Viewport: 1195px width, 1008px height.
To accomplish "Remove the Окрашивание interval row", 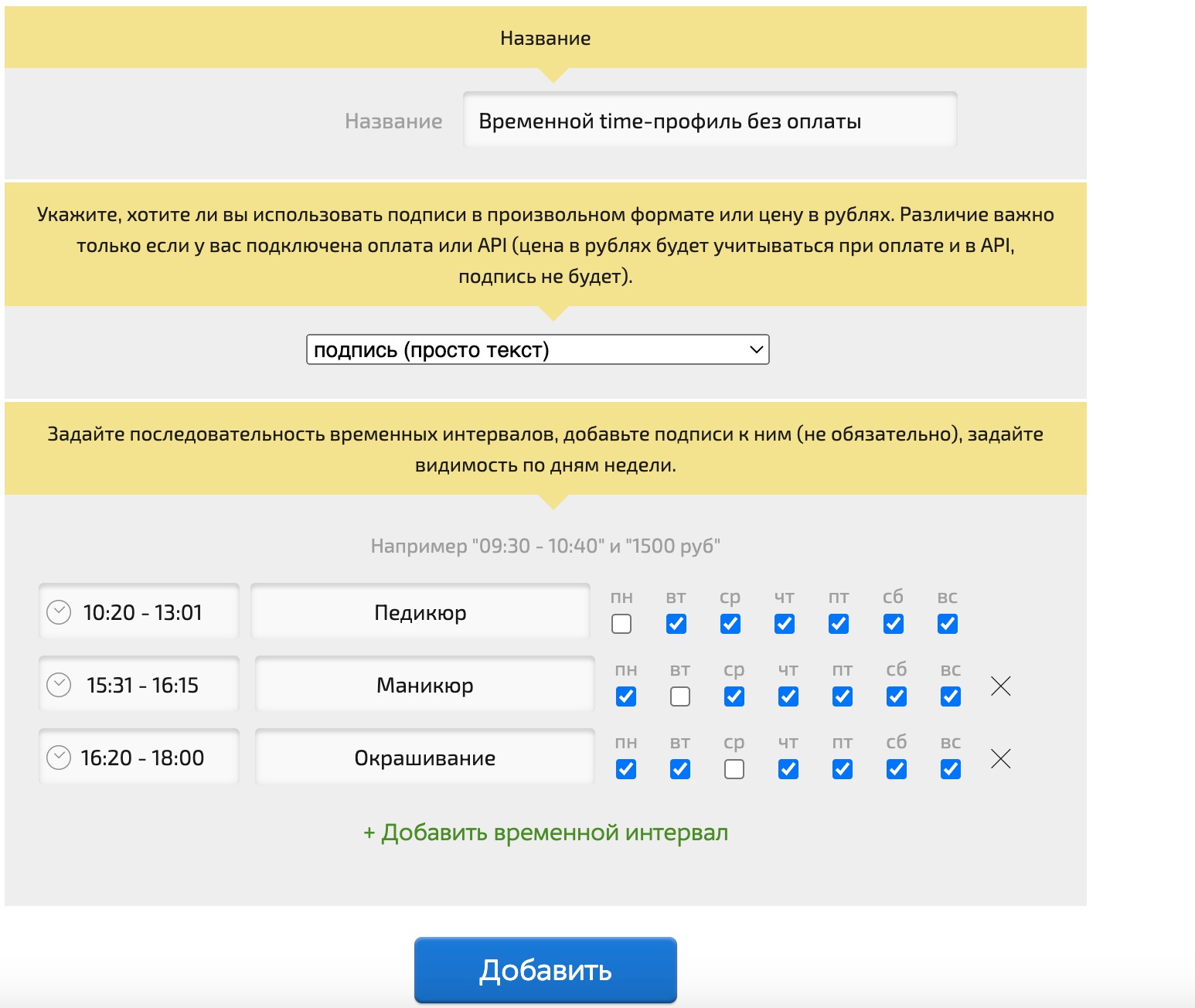I will pos(1001,758).
